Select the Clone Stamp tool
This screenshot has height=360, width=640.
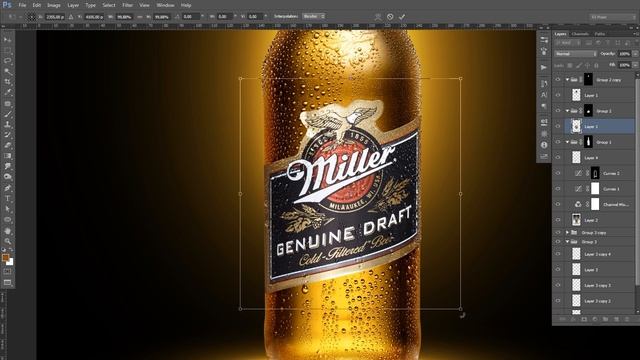[7, 124]
